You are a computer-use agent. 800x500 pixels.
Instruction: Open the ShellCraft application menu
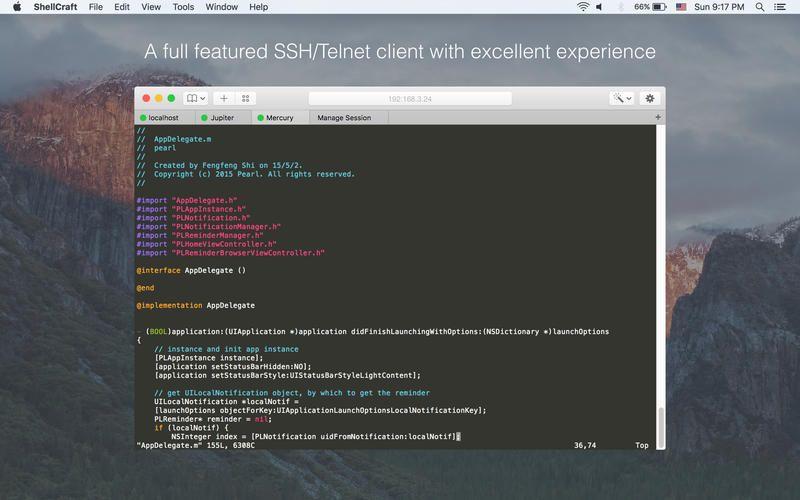(55, 7)
